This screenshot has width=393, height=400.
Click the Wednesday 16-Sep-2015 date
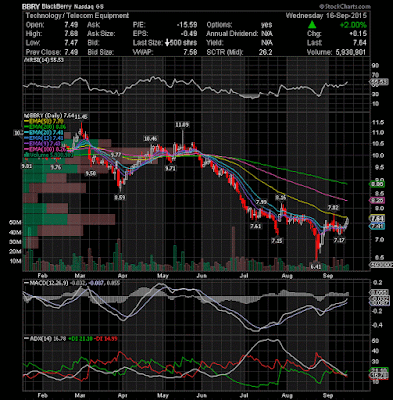pyautogui.click(x=326, y=16)
